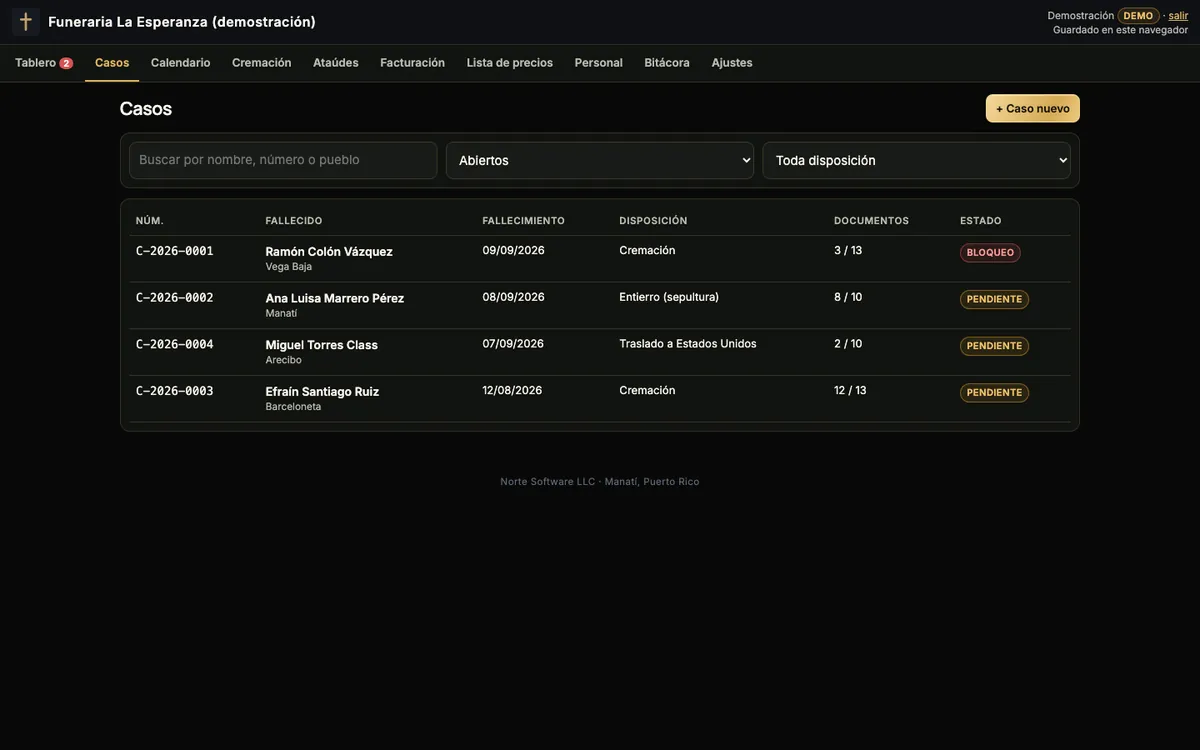Click the cross logo icon beside Funeraria La Esperanza
Screen dimensions: 1200x750
(x=26, y=22)
